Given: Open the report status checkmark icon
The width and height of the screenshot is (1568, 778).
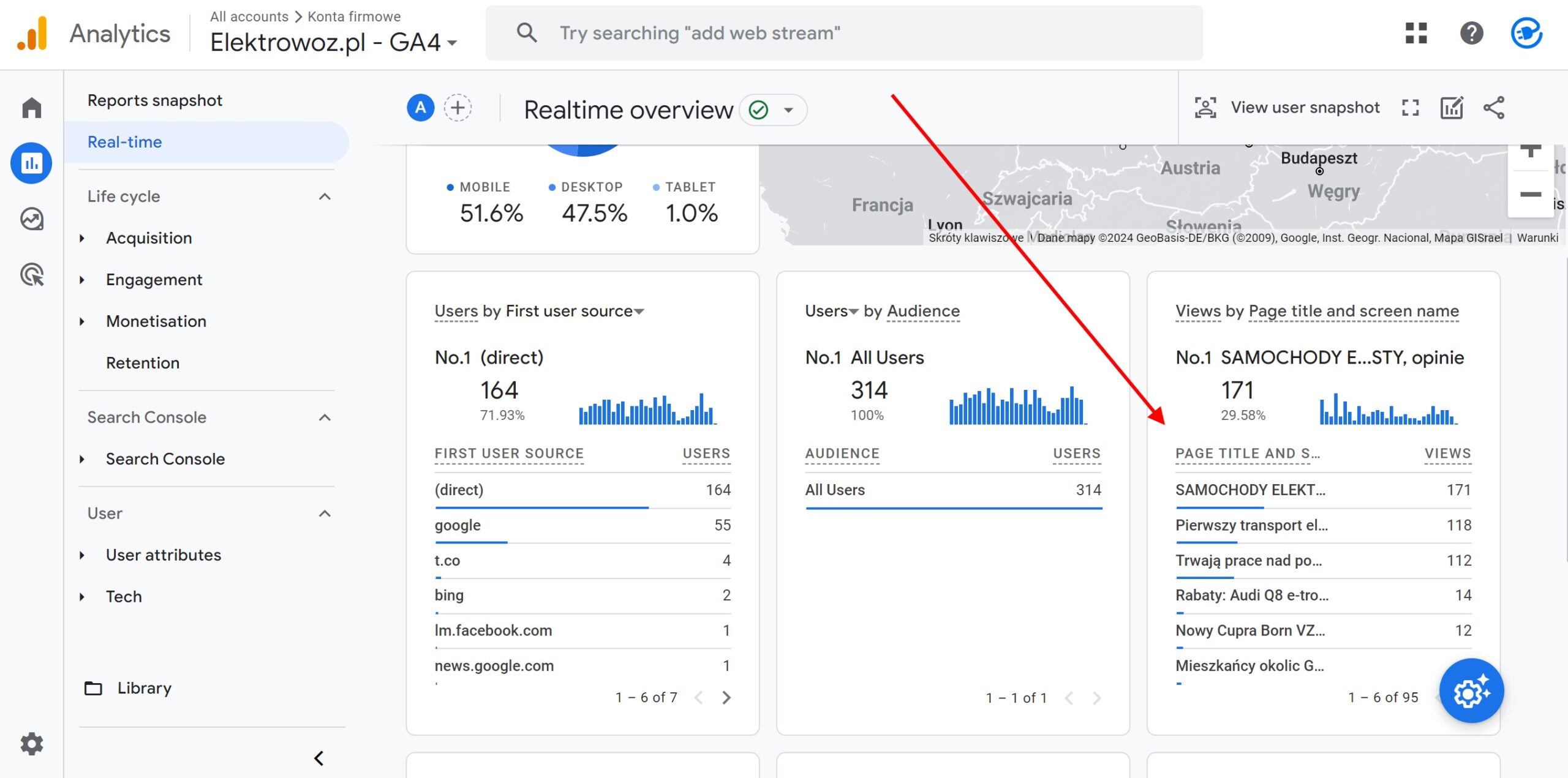Looking at the screenshot, I should [x=758, y=110].
